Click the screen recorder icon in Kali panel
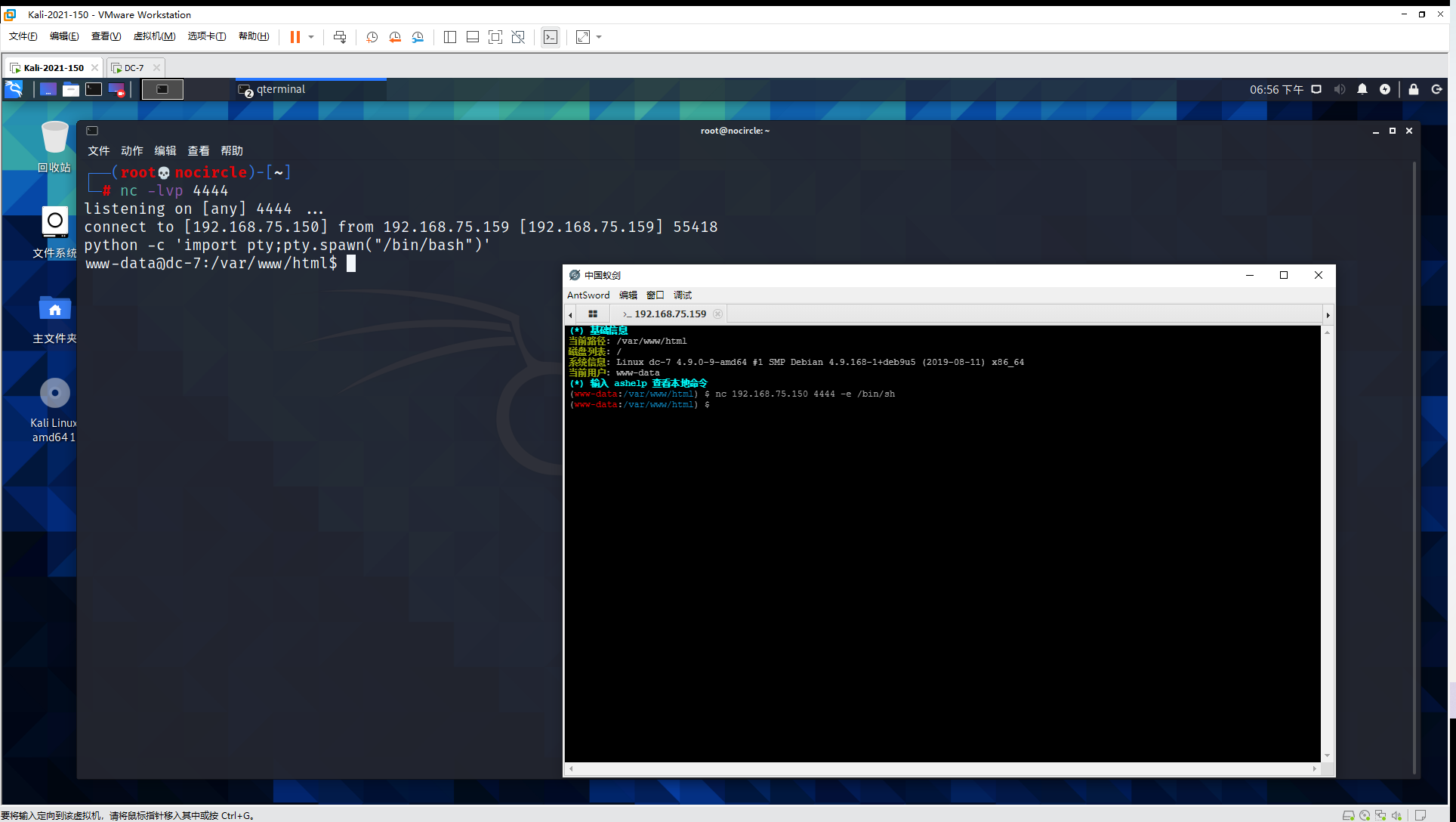1456x822 pixels. (x=116, y=89)
